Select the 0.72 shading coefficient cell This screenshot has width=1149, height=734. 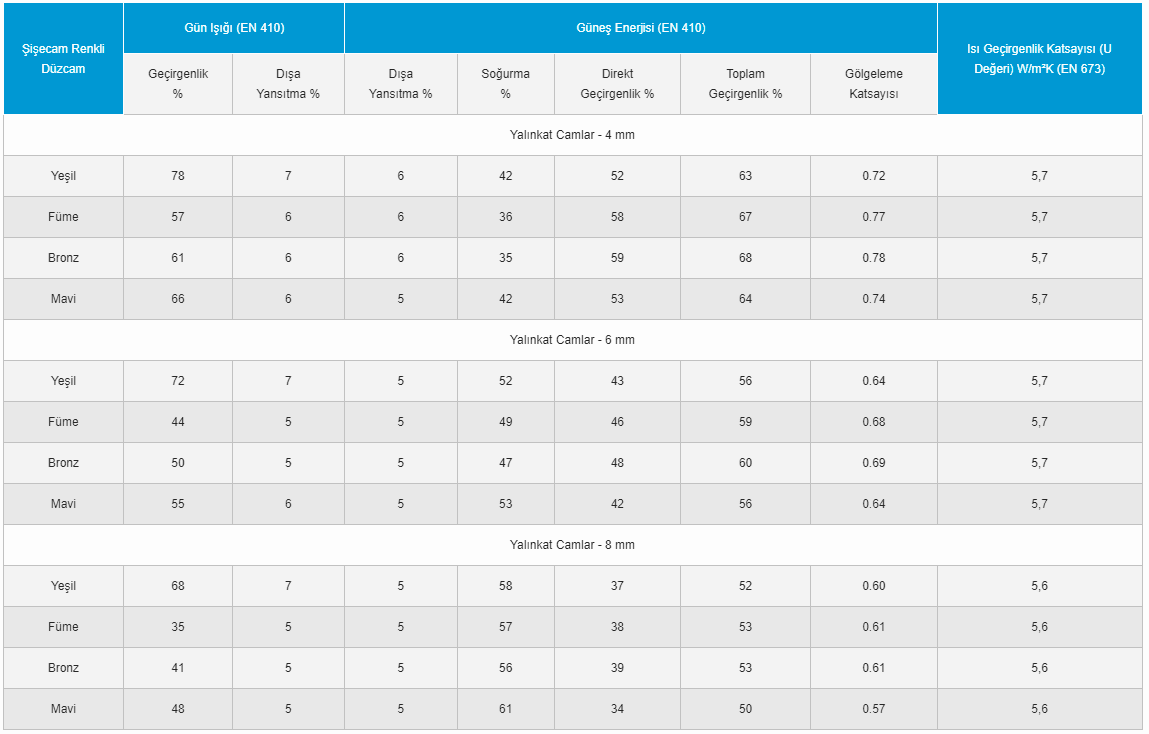[874, 176]
